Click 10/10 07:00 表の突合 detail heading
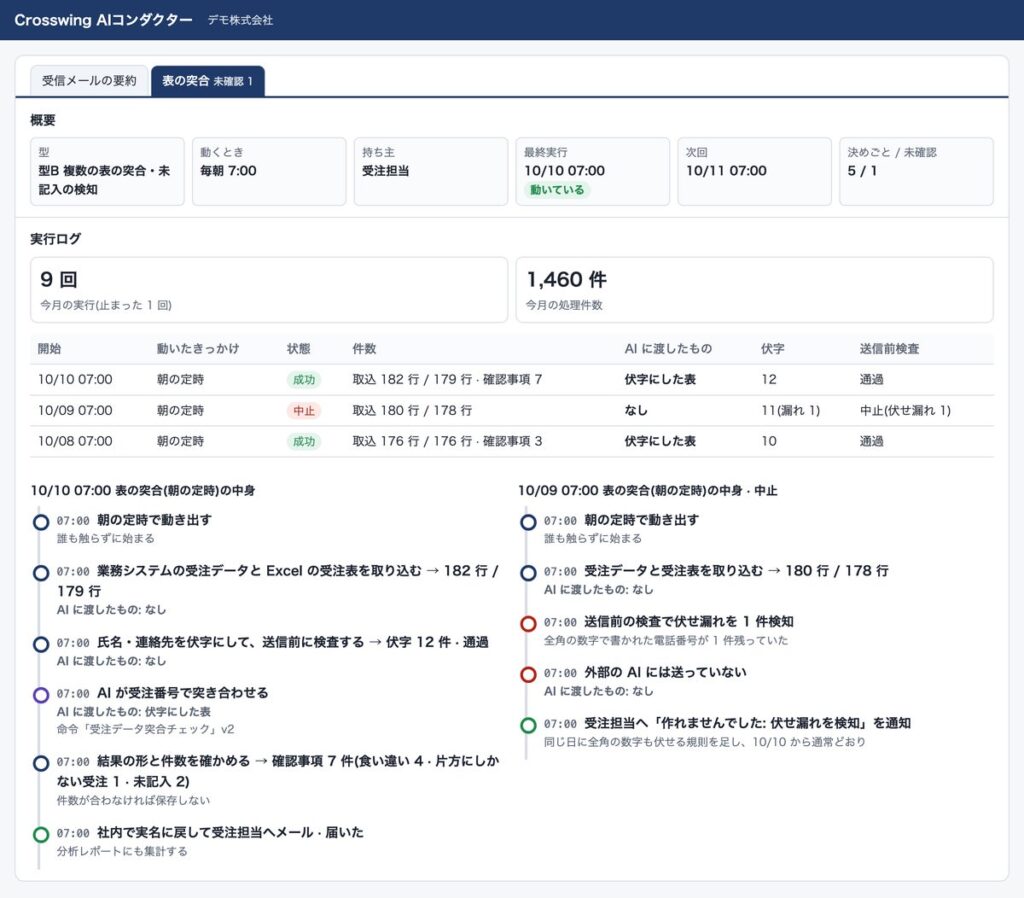The width and height of the screenshot is (1024, 898). tap(143, 490)
